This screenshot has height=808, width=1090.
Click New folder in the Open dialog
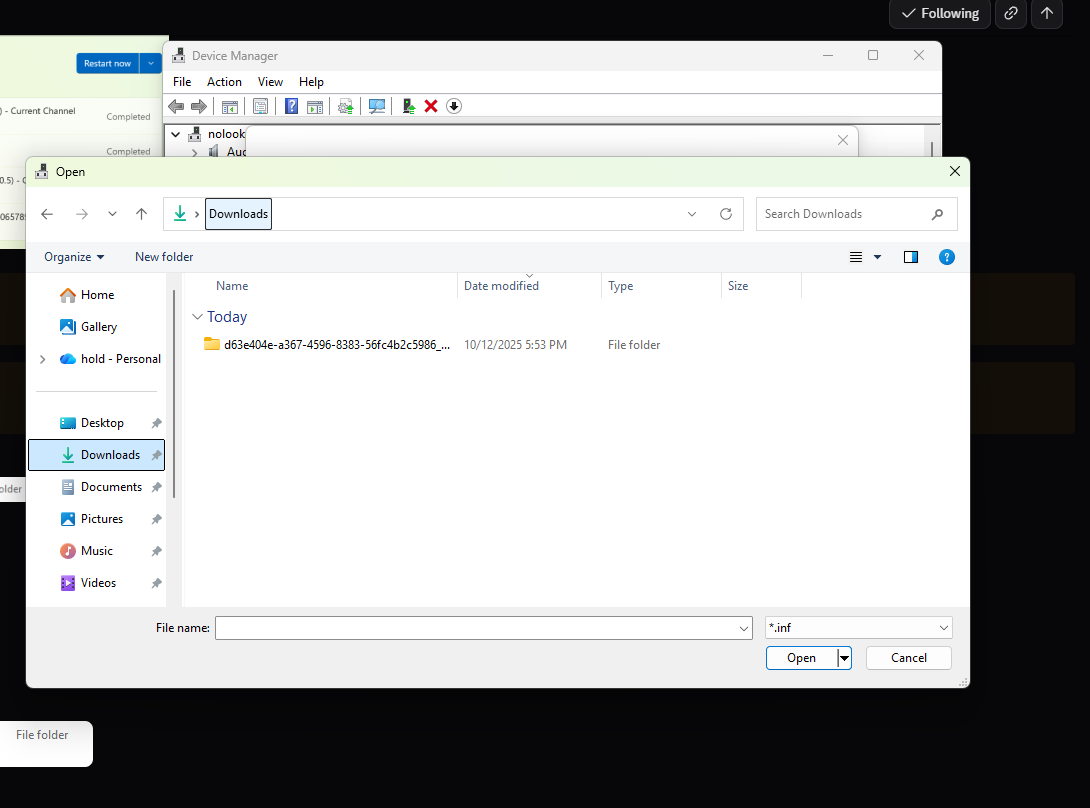click(x=164, y=257)
